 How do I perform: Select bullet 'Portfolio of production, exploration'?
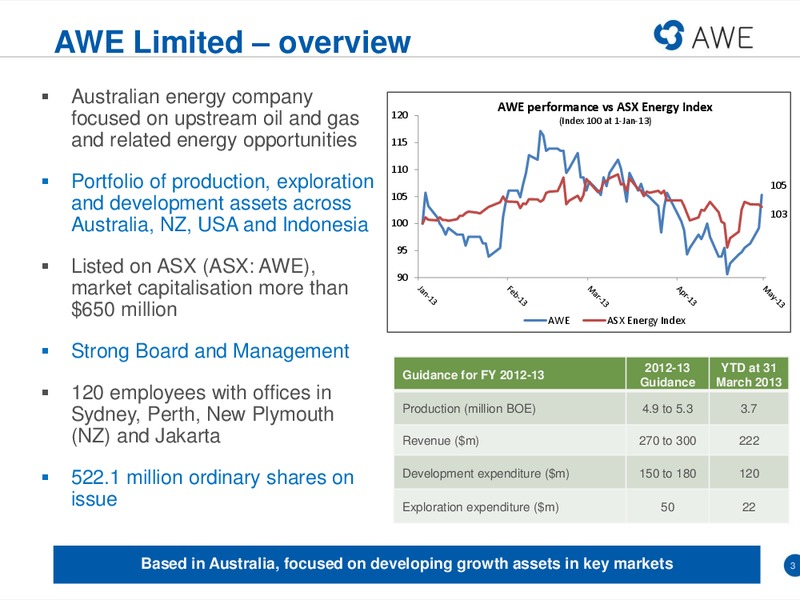(222, 203)
